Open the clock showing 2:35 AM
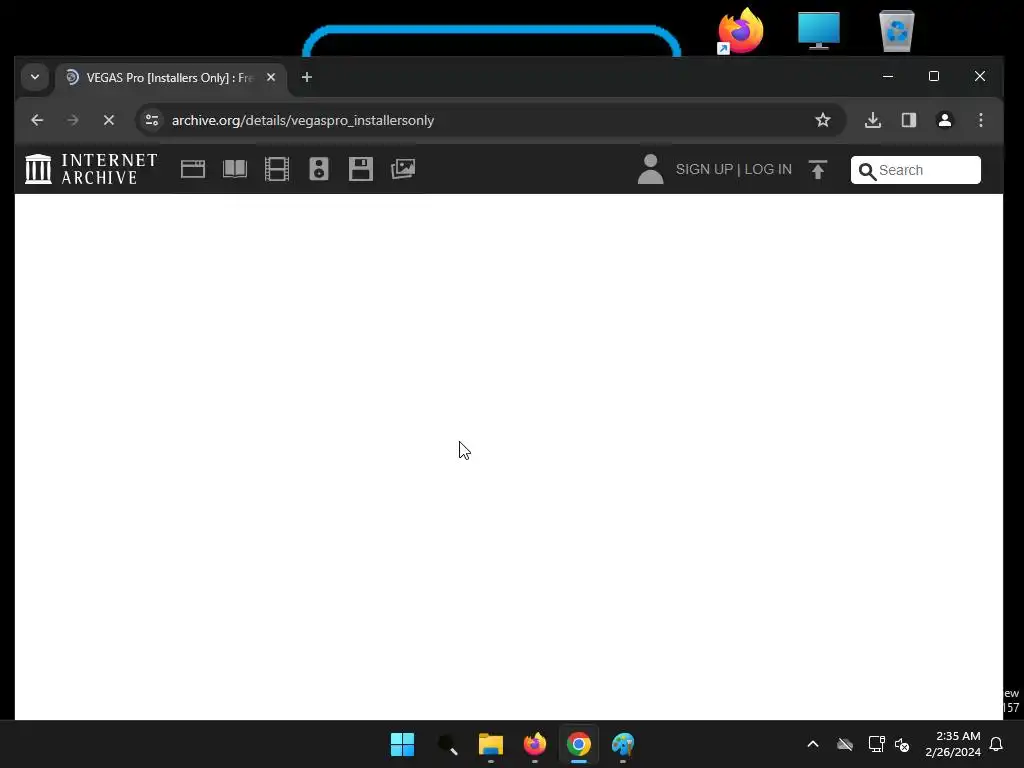The height and width of the screenshot is (768, 1024). tap(953, 744)
